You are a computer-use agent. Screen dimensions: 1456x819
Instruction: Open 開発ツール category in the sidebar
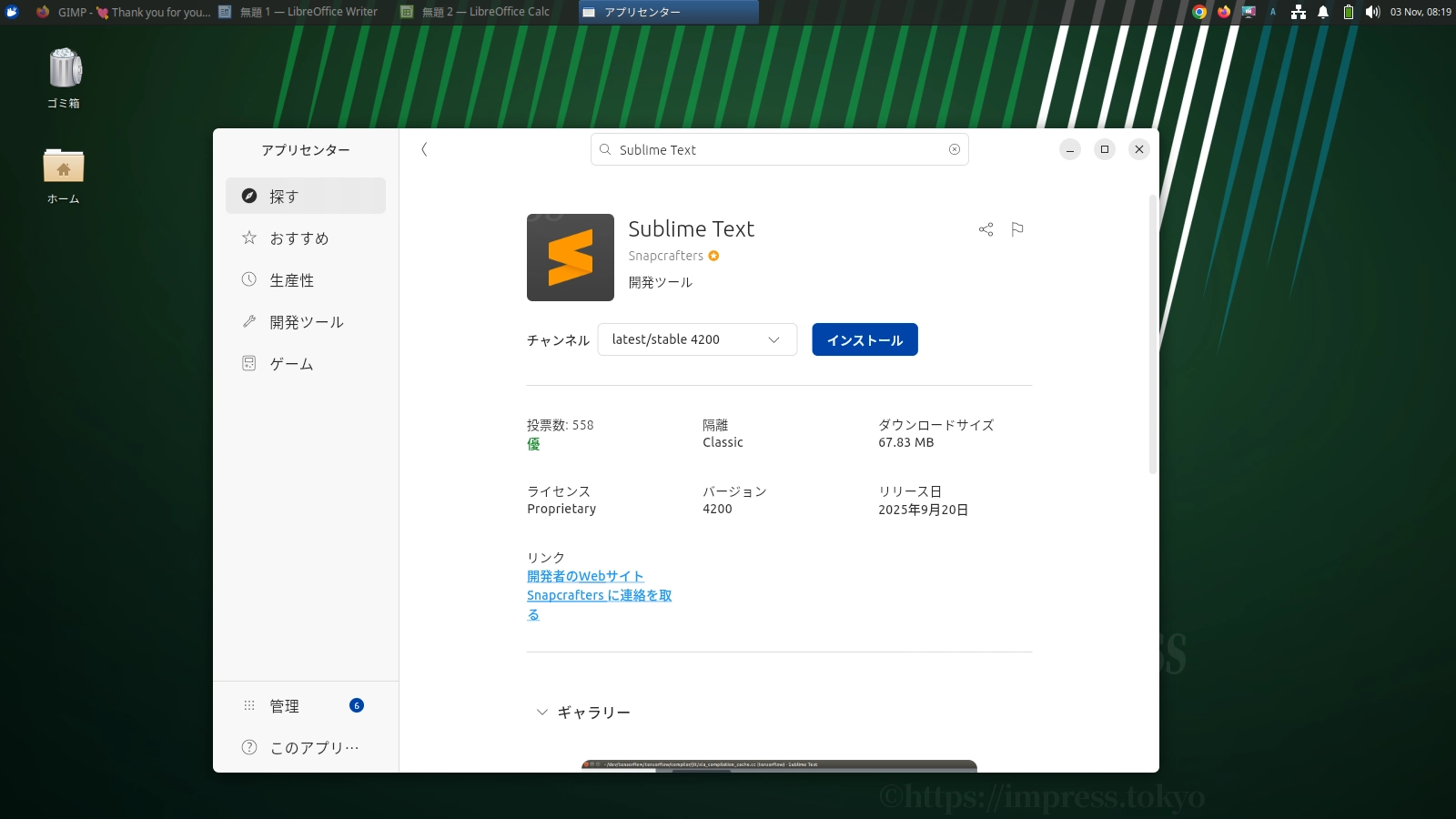click(x=306, y=321)
